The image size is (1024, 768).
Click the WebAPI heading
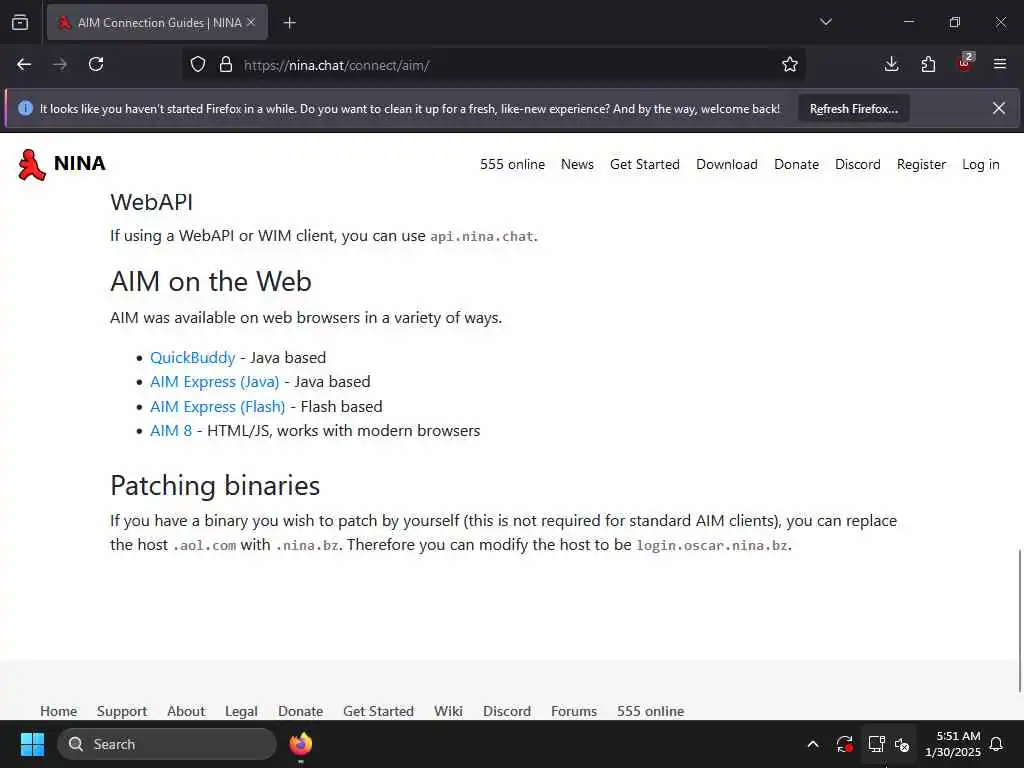click(152, 202)
